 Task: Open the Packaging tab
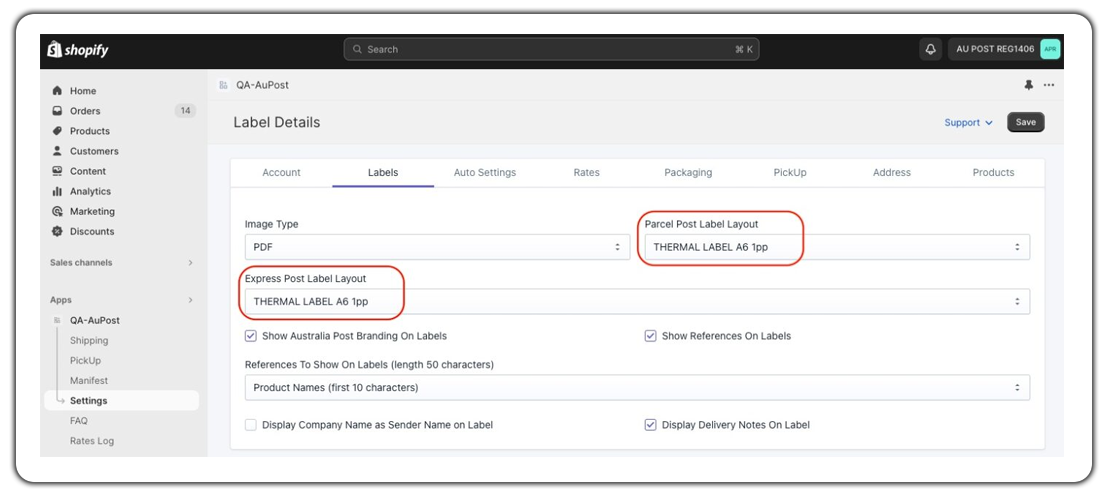coord(688,172)
